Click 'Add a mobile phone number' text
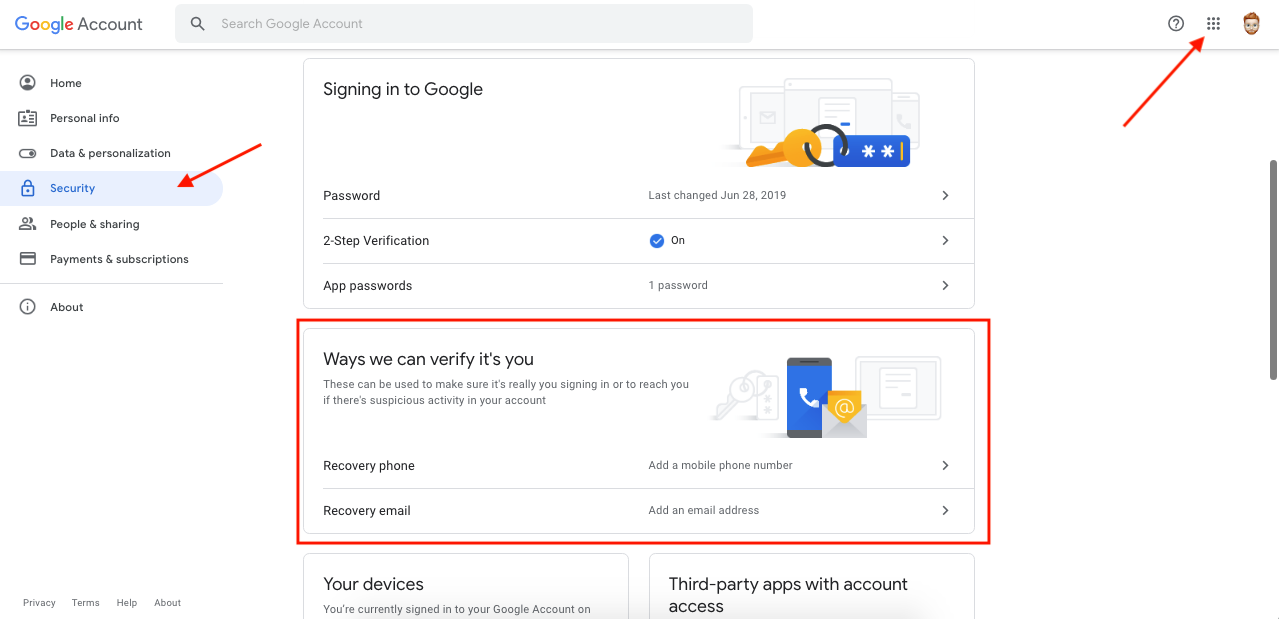This screenshot has width=1279, height=619. pos(720,466)
